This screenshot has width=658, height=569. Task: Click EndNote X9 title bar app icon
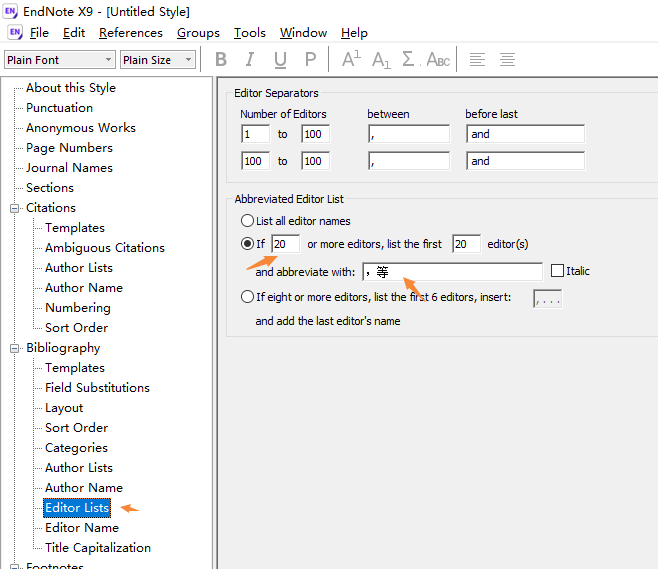point(10,11)
